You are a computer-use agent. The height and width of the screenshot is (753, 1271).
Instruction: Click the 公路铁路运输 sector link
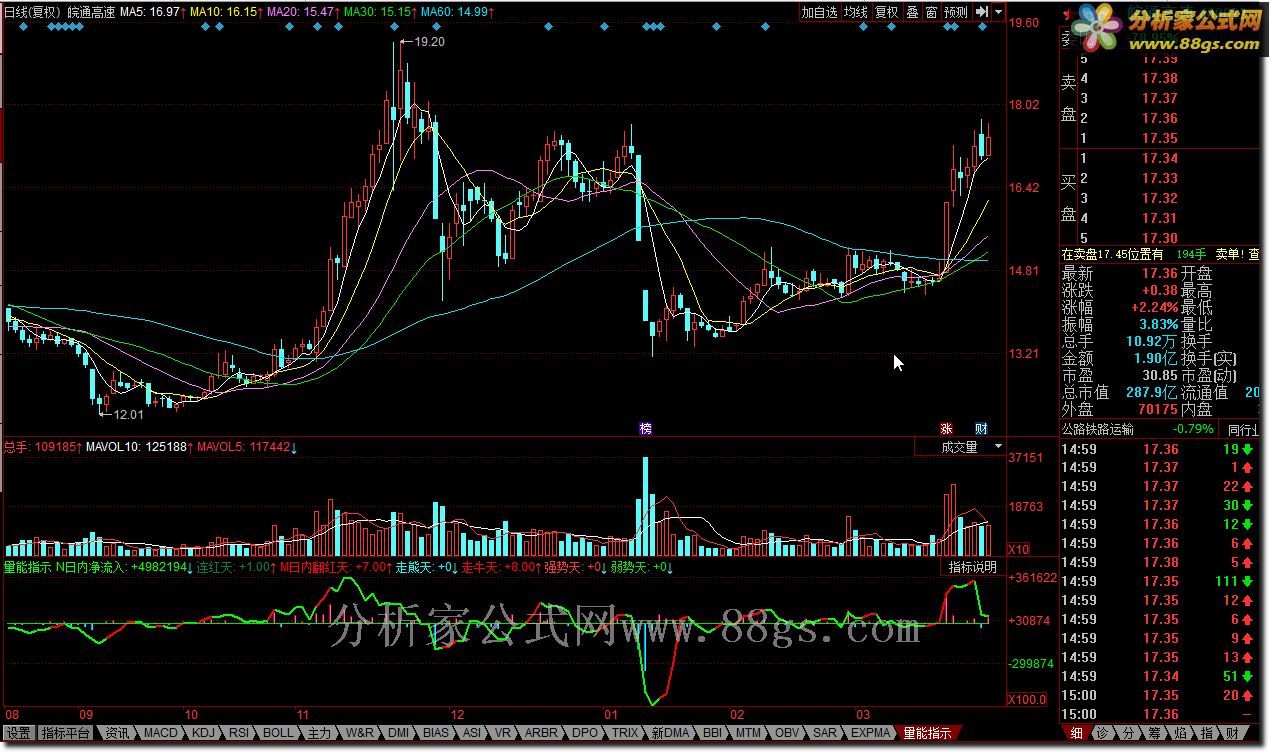click(x=1098, y=429)
